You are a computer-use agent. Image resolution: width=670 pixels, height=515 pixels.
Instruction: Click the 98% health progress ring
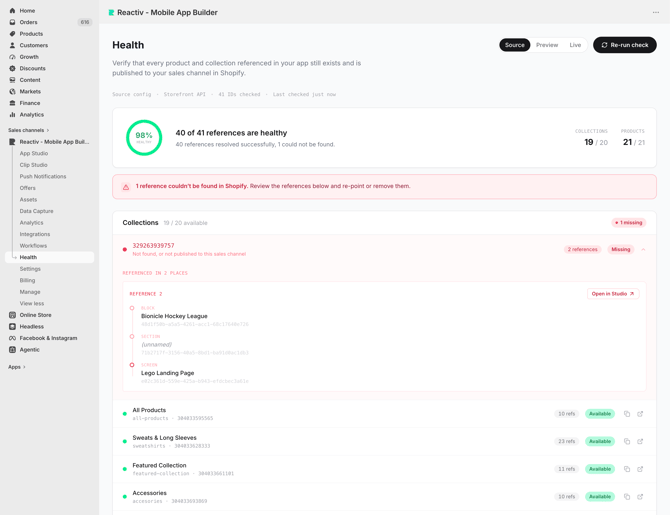(144, 138)
